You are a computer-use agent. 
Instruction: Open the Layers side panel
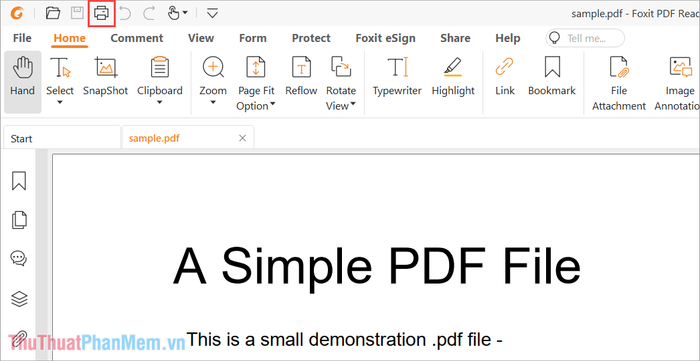coord(19,299)
